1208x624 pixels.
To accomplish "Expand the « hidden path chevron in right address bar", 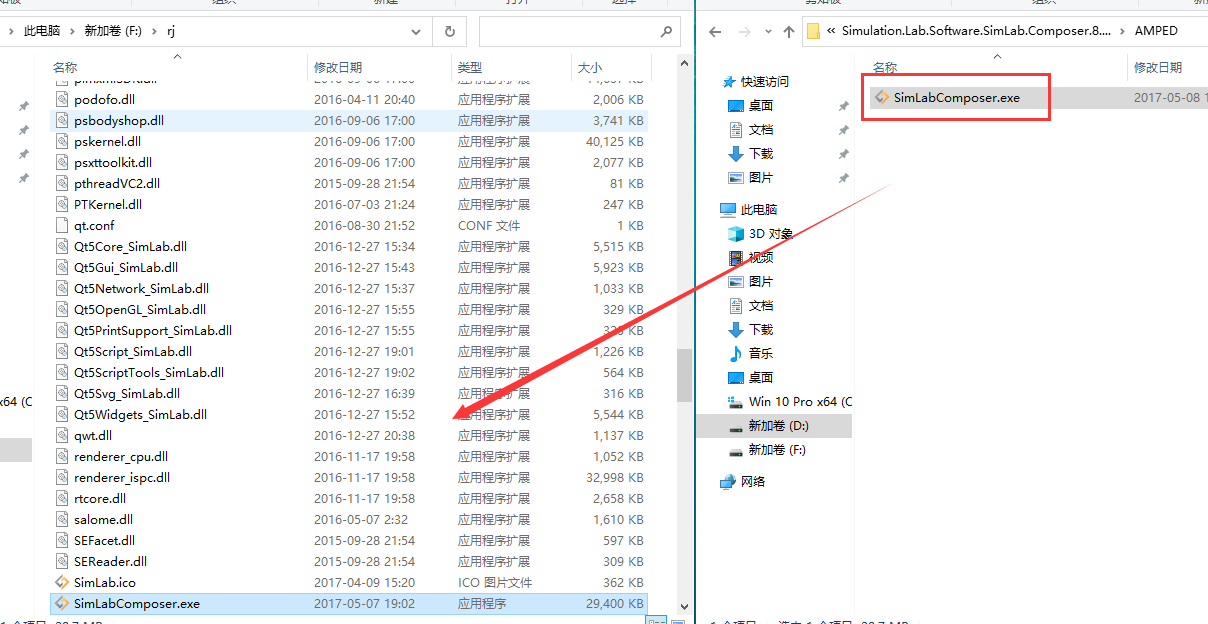I will tap(832, 31).
